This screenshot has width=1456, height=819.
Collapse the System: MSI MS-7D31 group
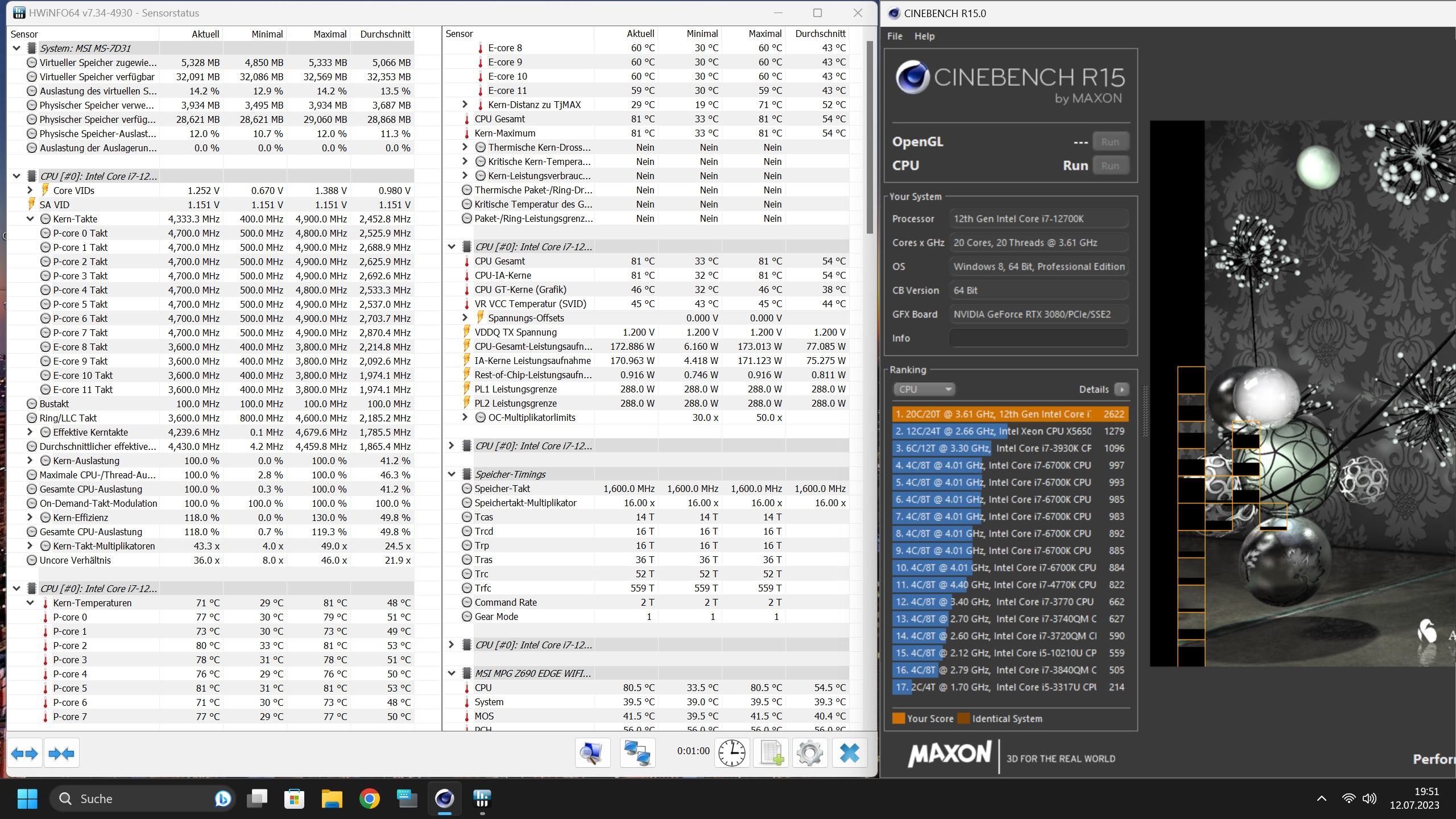(16, 48)
